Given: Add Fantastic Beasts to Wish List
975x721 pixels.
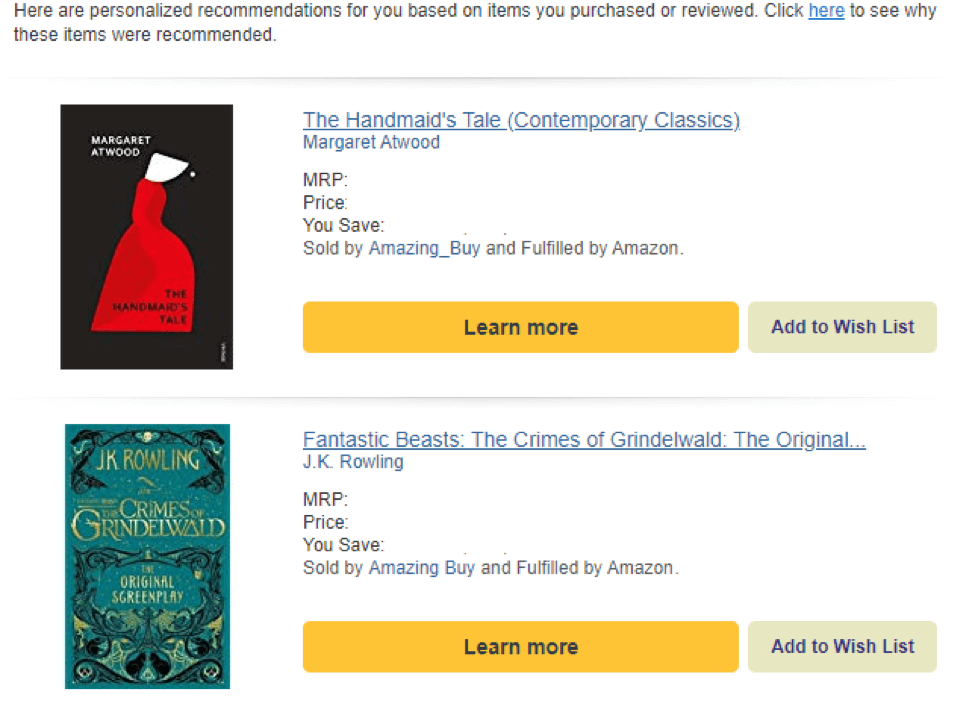Looking at the screenshot, I should pos(842,646).
